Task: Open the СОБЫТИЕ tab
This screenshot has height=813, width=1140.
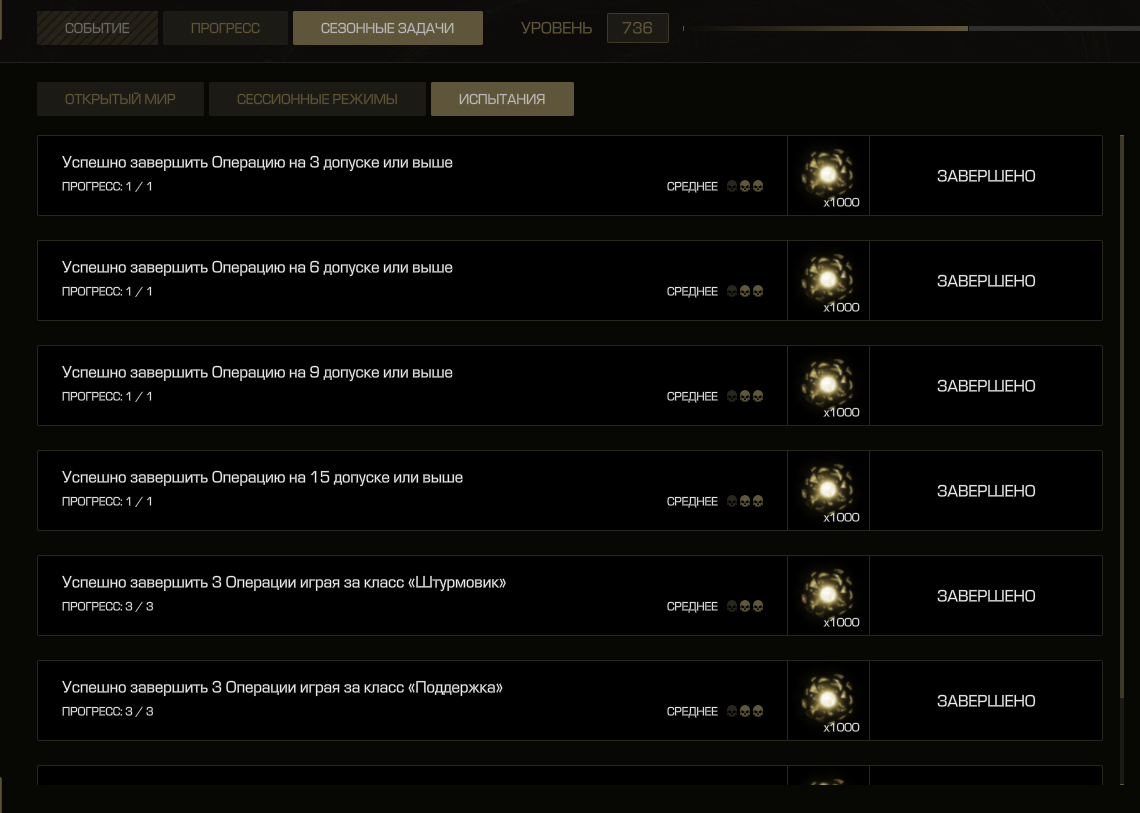Action: tap(97, 28)
